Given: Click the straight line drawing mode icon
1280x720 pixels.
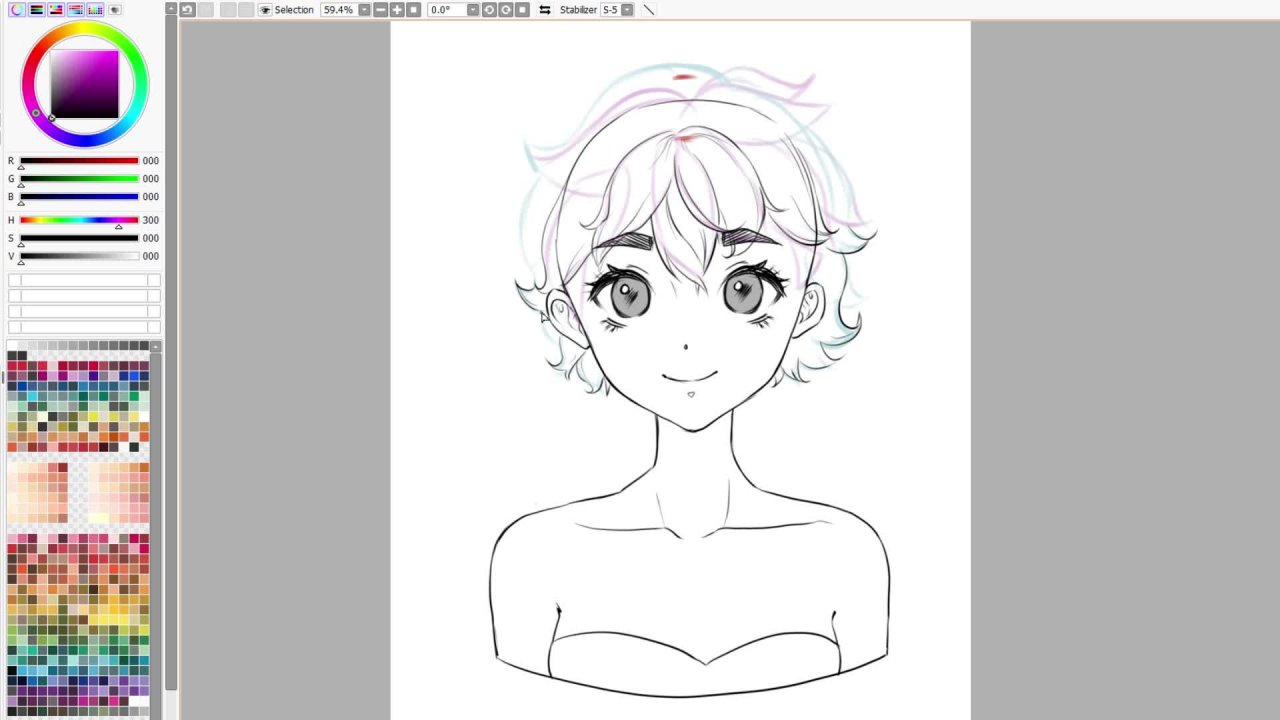Looking at the screenshot, I should click(649, 10).
